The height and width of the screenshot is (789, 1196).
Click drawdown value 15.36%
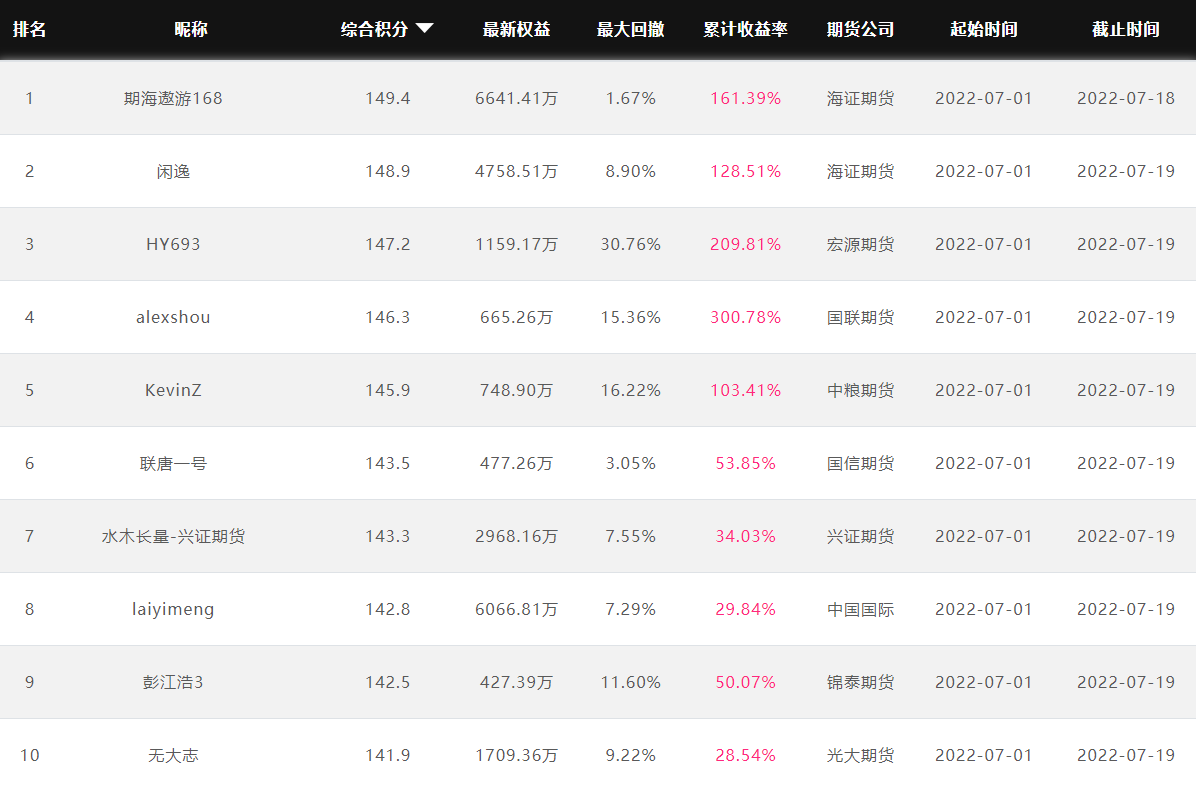[631, 317]
